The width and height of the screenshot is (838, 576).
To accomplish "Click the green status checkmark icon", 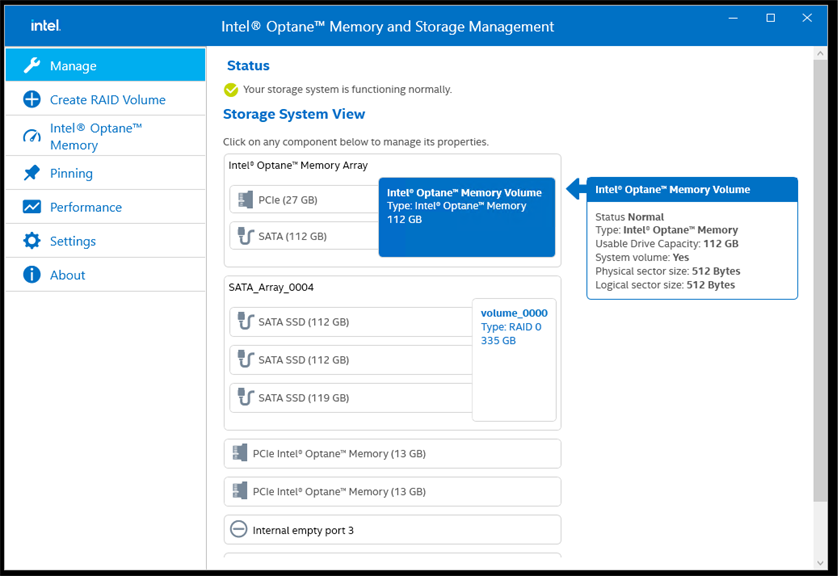I will point(231,90).
